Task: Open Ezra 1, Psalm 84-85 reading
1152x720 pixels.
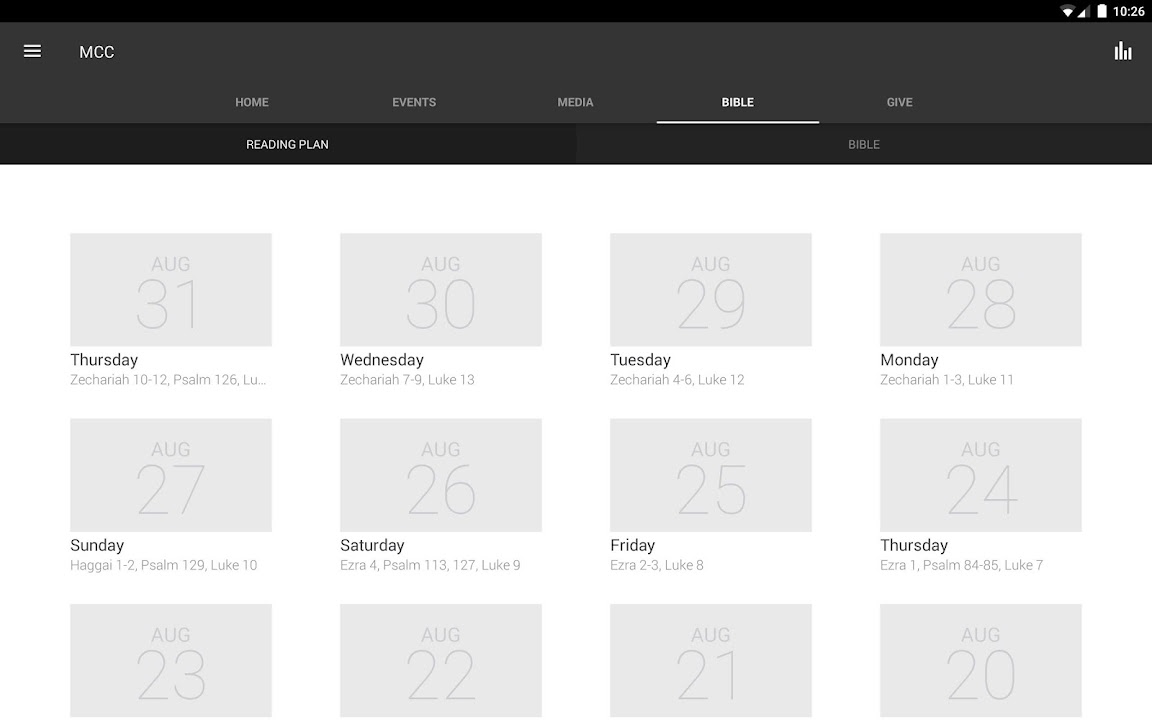Action: (961, 565)
